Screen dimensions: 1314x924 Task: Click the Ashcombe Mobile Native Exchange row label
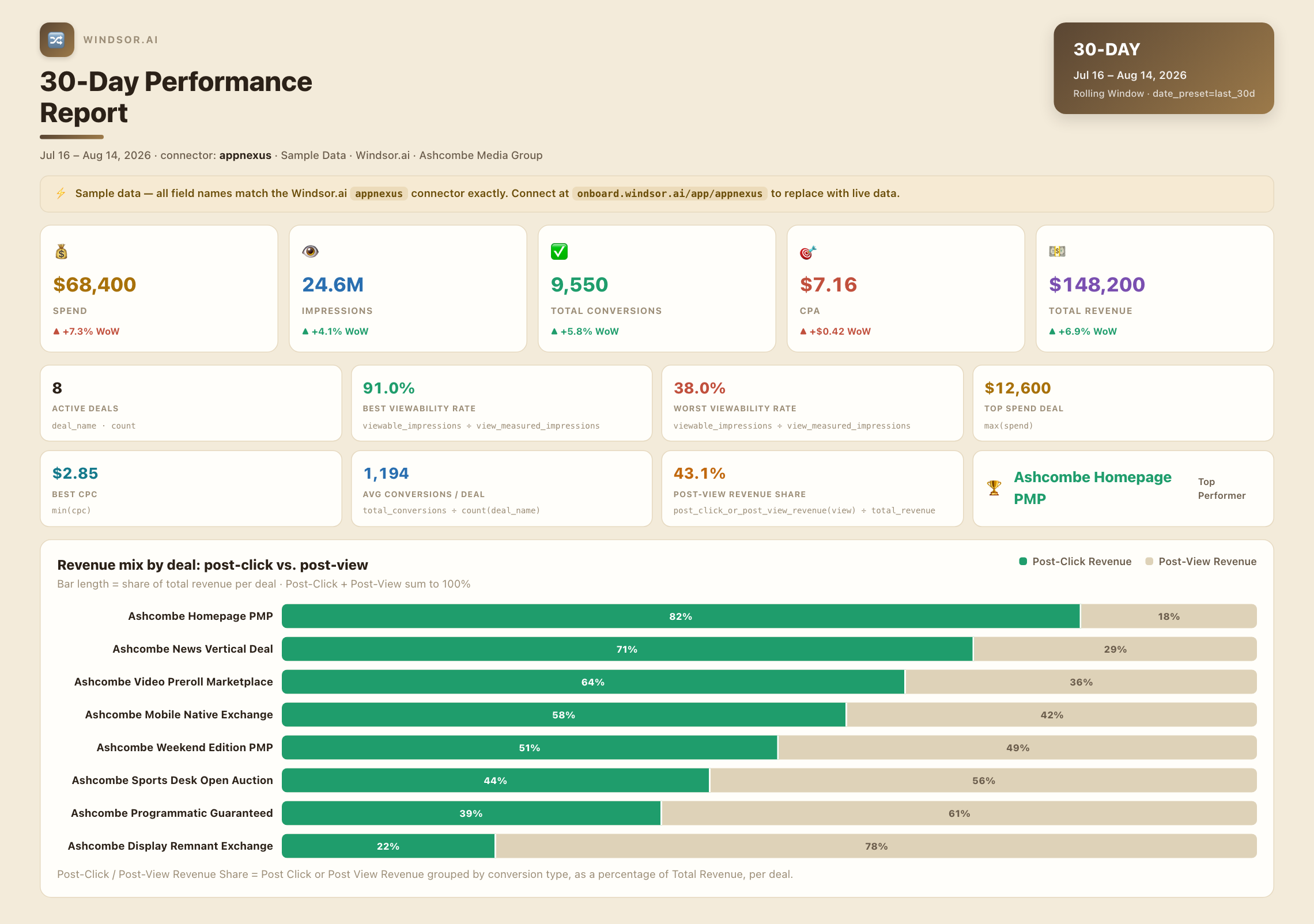click(179, 715)
